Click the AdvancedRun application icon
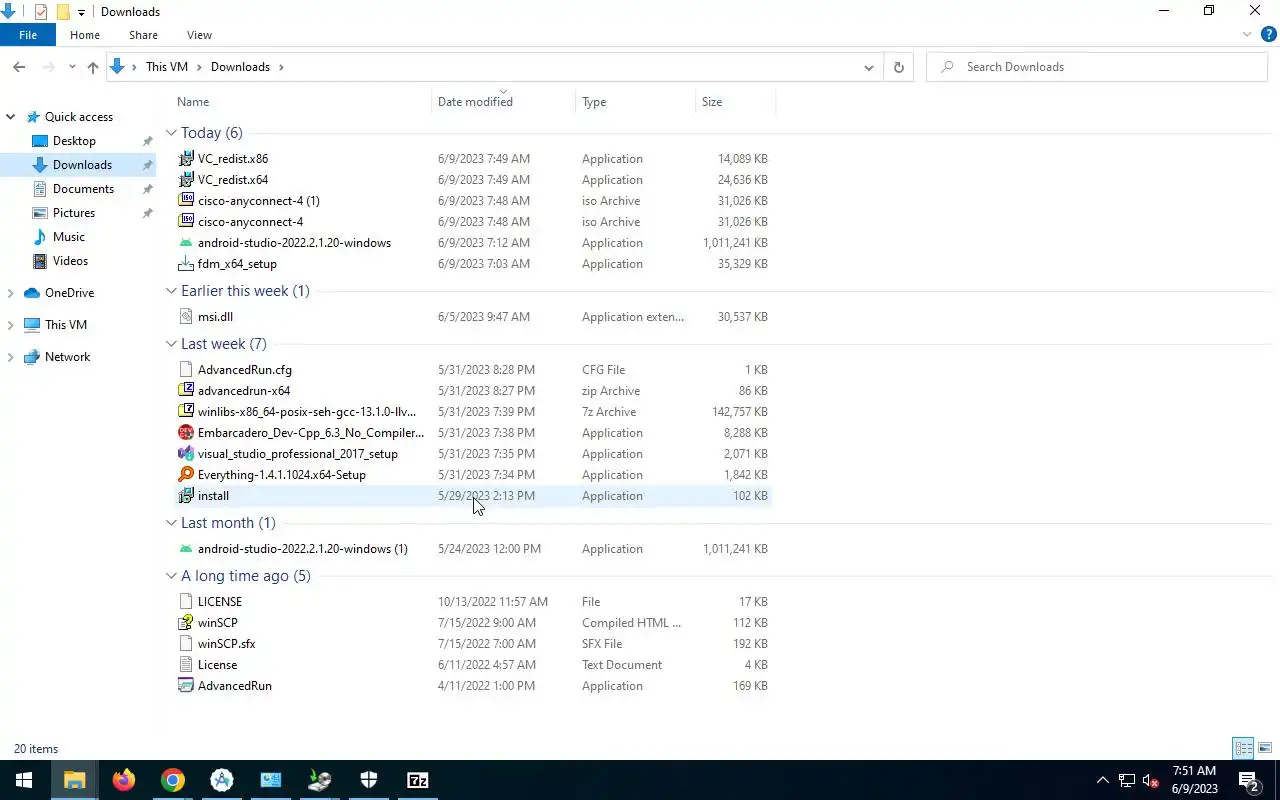The width and height of the screenshot is (1280, 800). click(186, 686)
